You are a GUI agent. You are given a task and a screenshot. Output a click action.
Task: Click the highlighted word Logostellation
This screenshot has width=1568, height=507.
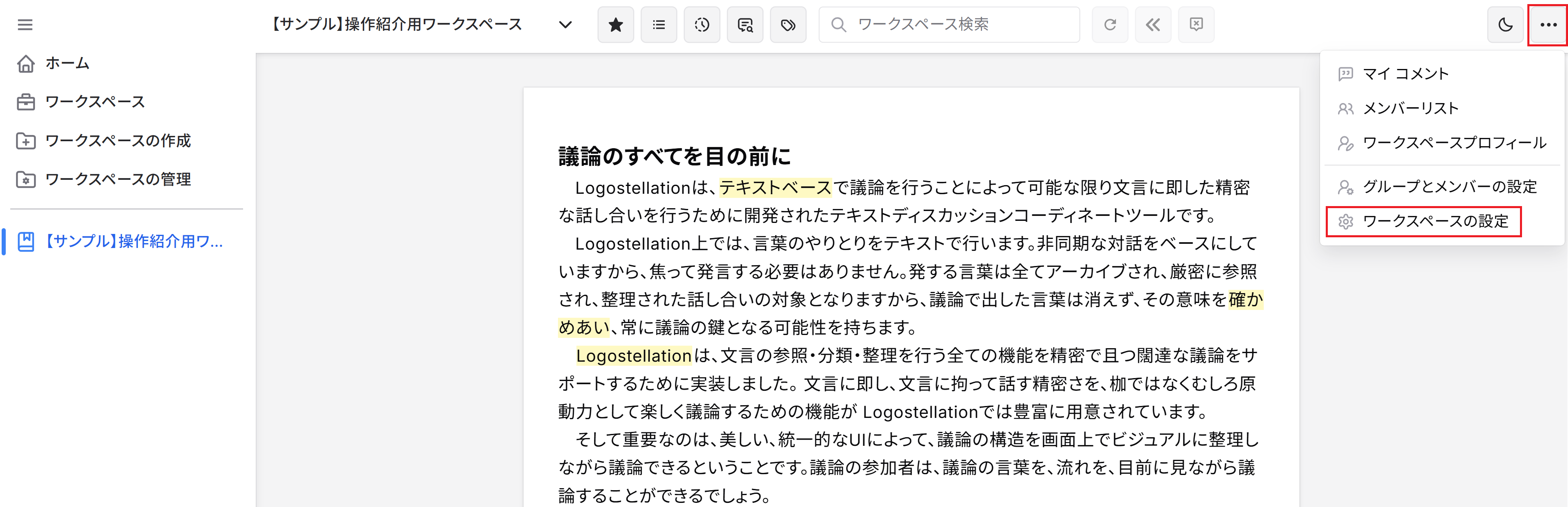pos(634,356)
